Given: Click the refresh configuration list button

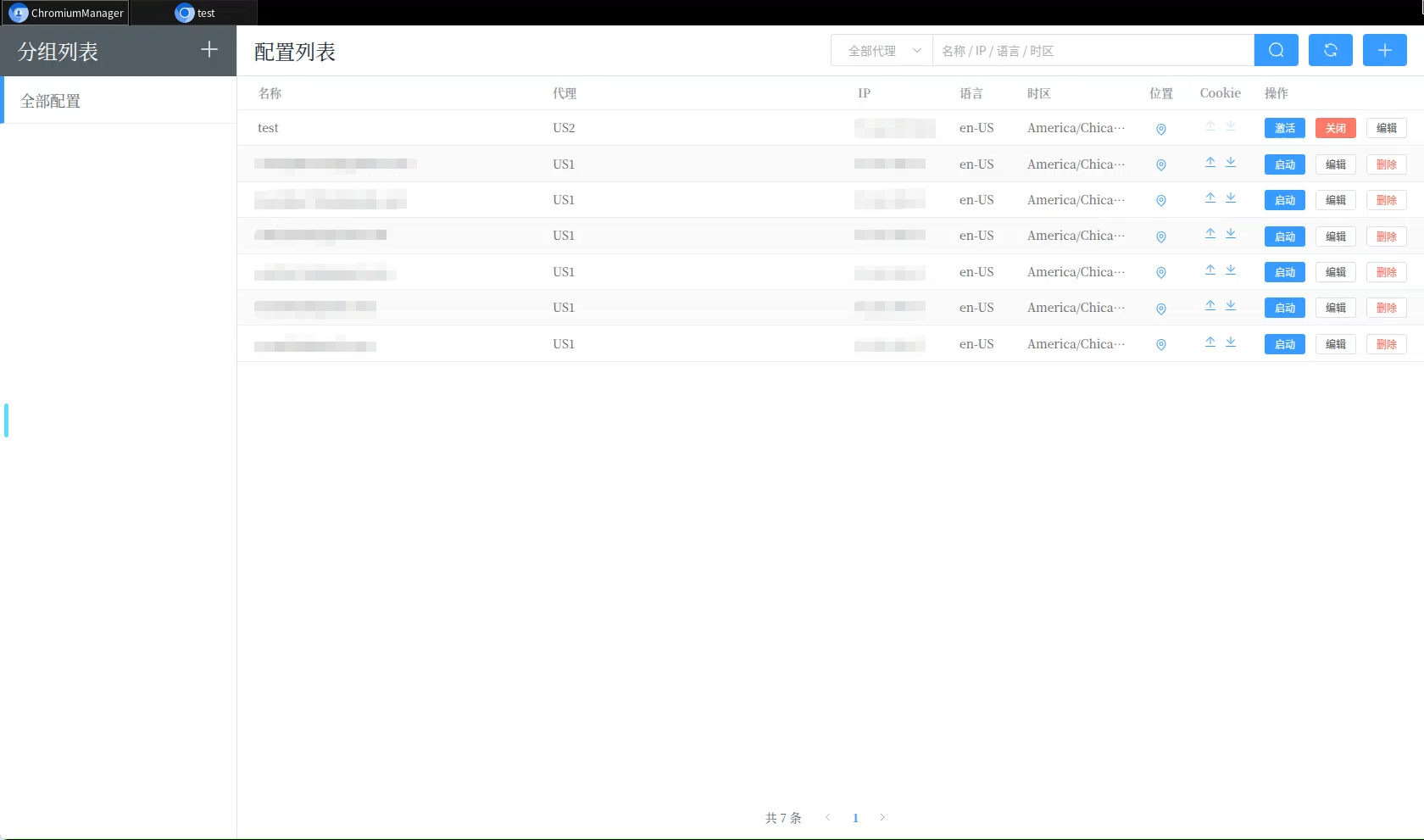Looking at the screenshot, I should click(1330, 50).
